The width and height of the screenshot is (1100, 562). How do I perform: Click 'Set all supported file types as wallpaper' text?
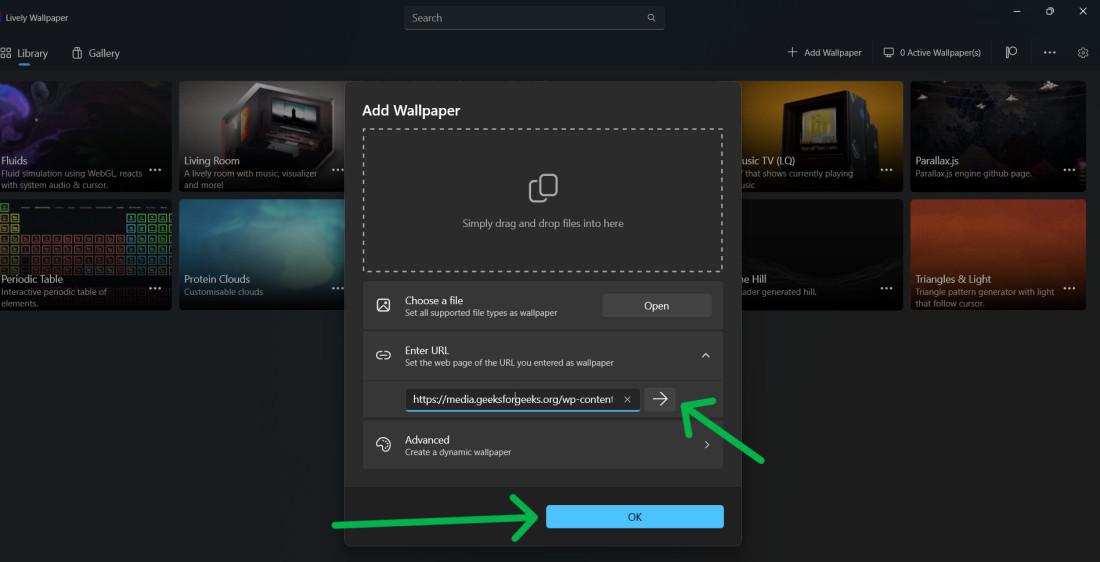481,313
